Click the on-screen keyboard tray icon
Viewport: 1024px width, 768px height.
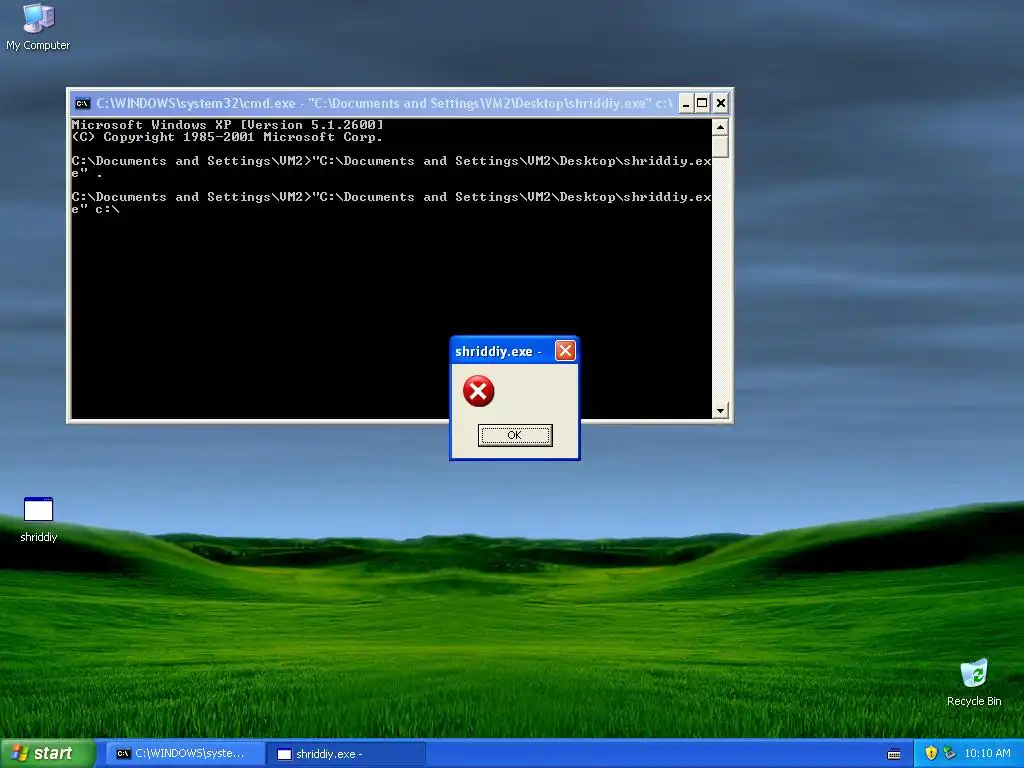point(894,754)
